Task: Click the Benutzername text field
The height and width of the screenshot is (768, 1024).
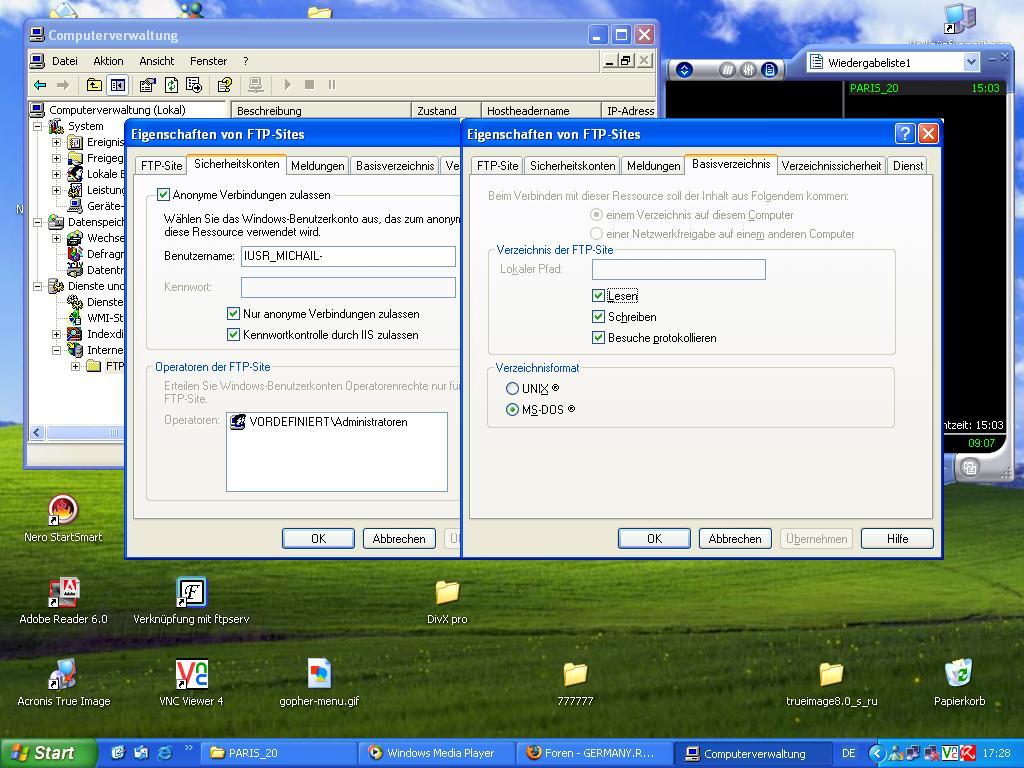Action: pyautogui.click(x=347, y=256)
